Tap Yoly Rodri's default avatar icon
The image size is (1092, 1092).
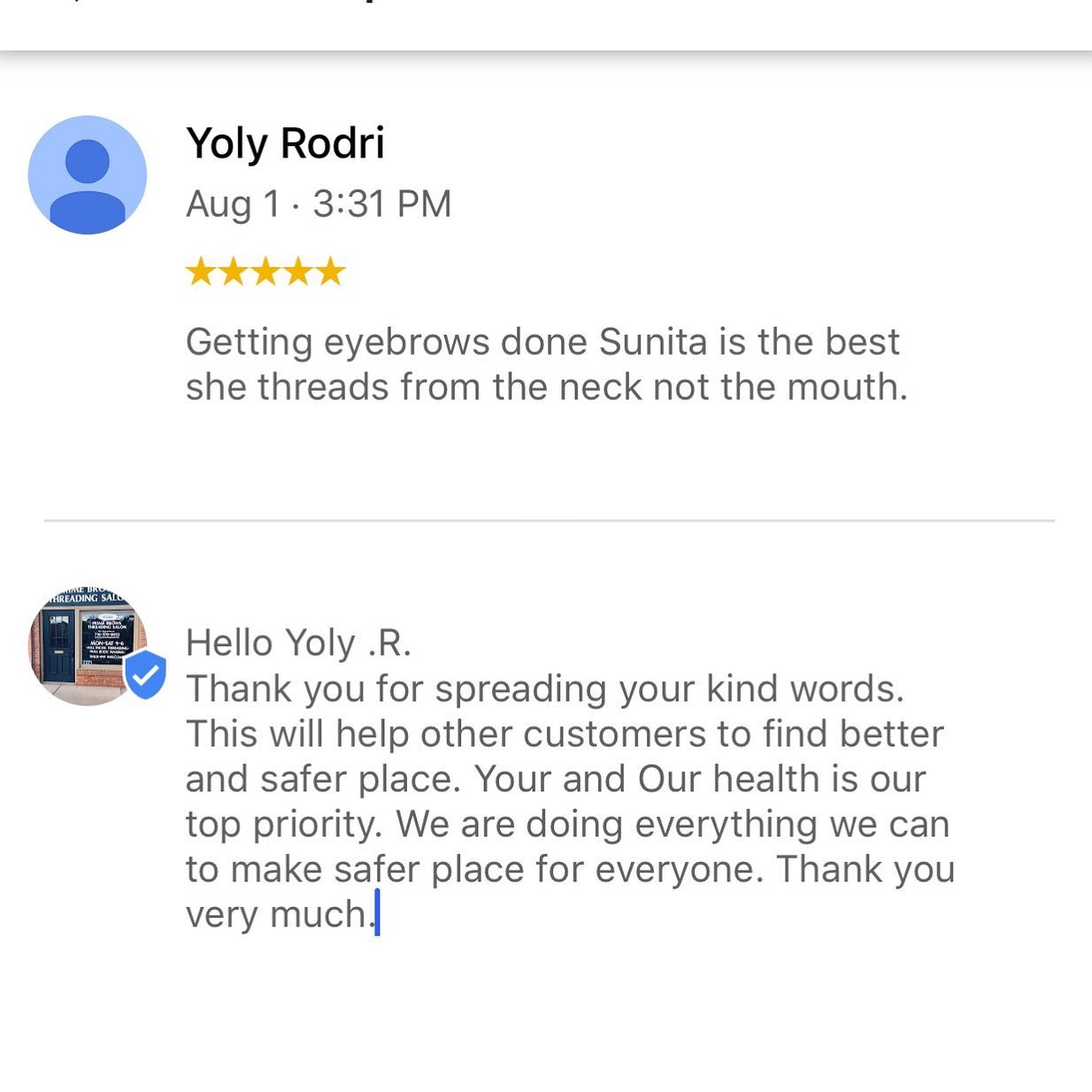point(88,175)
